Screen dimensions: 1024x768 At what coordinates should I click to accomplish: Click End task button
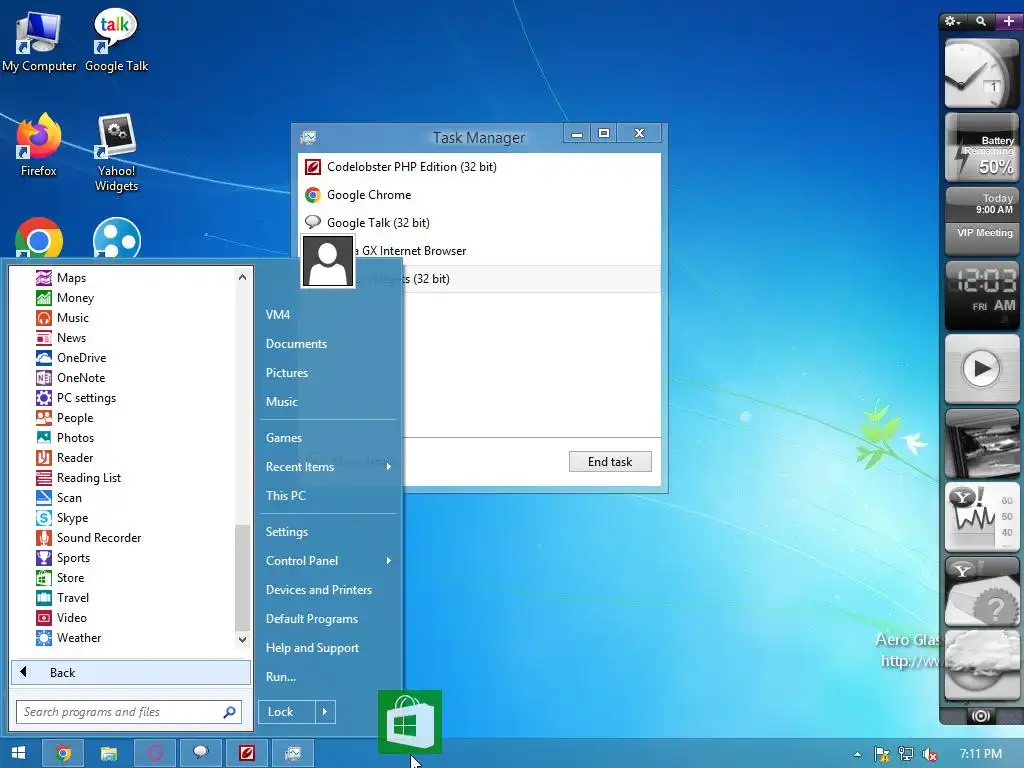point(610,462)
